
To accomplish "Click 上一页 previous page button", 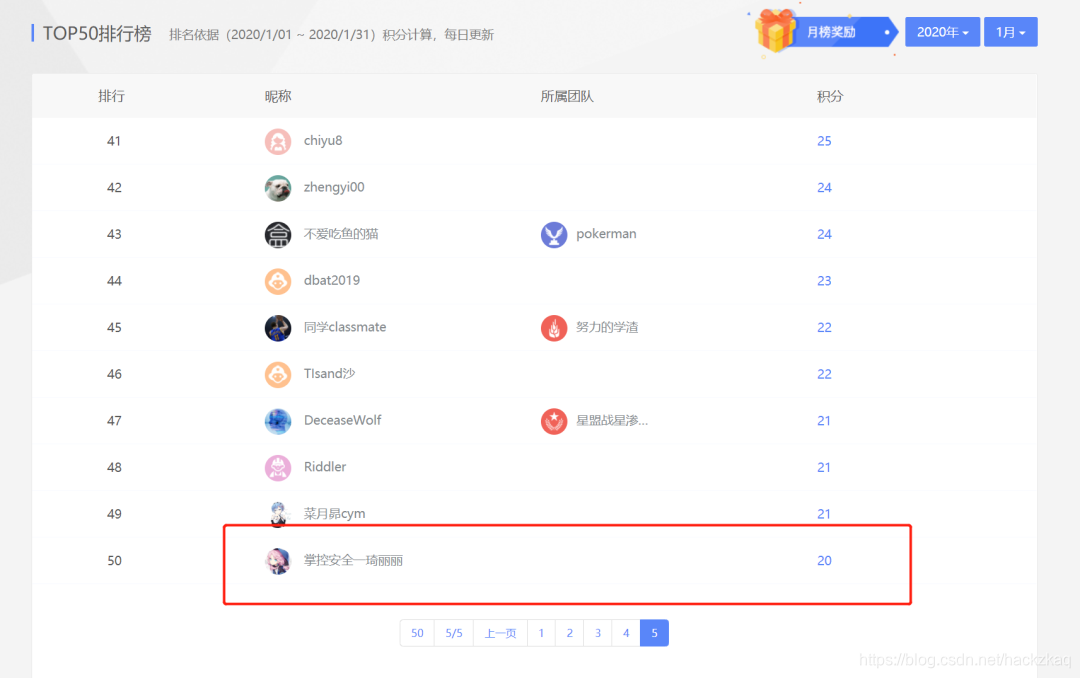I will click(x=501, y=633).
